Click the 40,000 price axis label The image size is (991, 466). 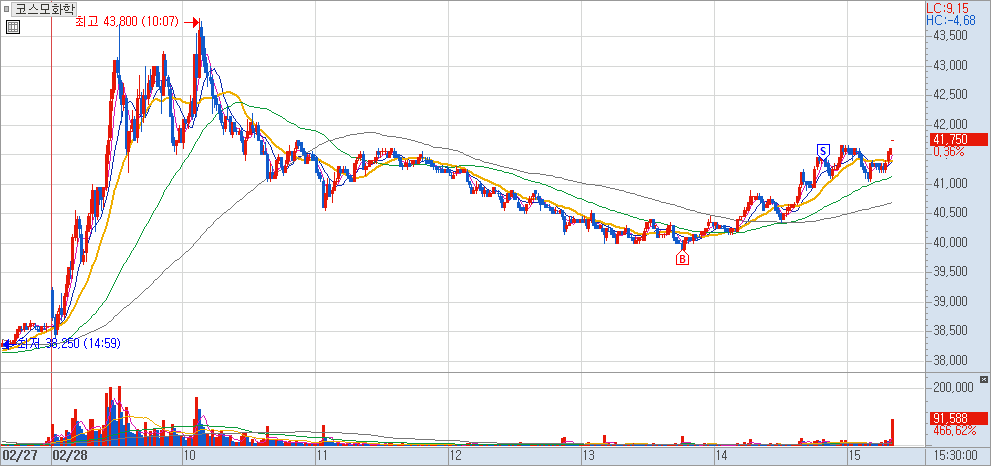(950, 243)
